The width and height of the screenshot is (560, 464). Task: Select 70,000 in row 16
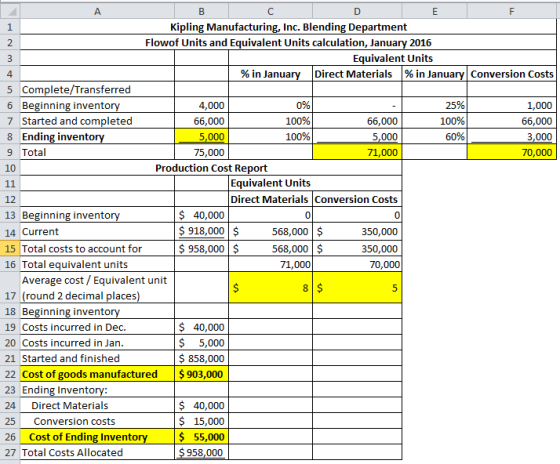pyautogui.click(x=357, y=264)
